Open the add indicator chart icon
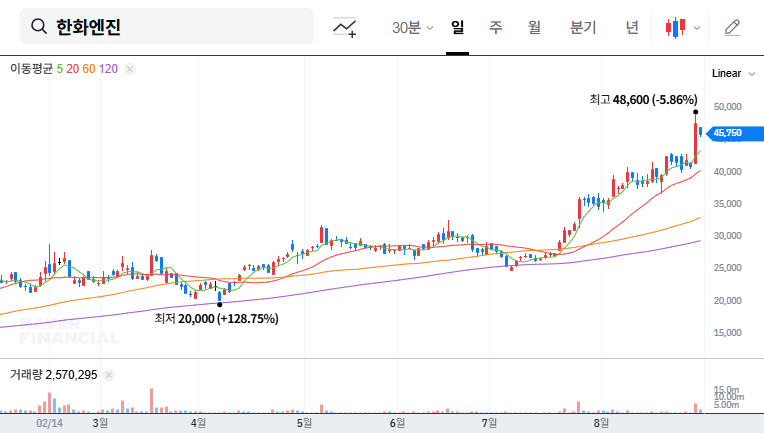The height and width of the screenshot is (433, 764). click(x=344, y=27)
